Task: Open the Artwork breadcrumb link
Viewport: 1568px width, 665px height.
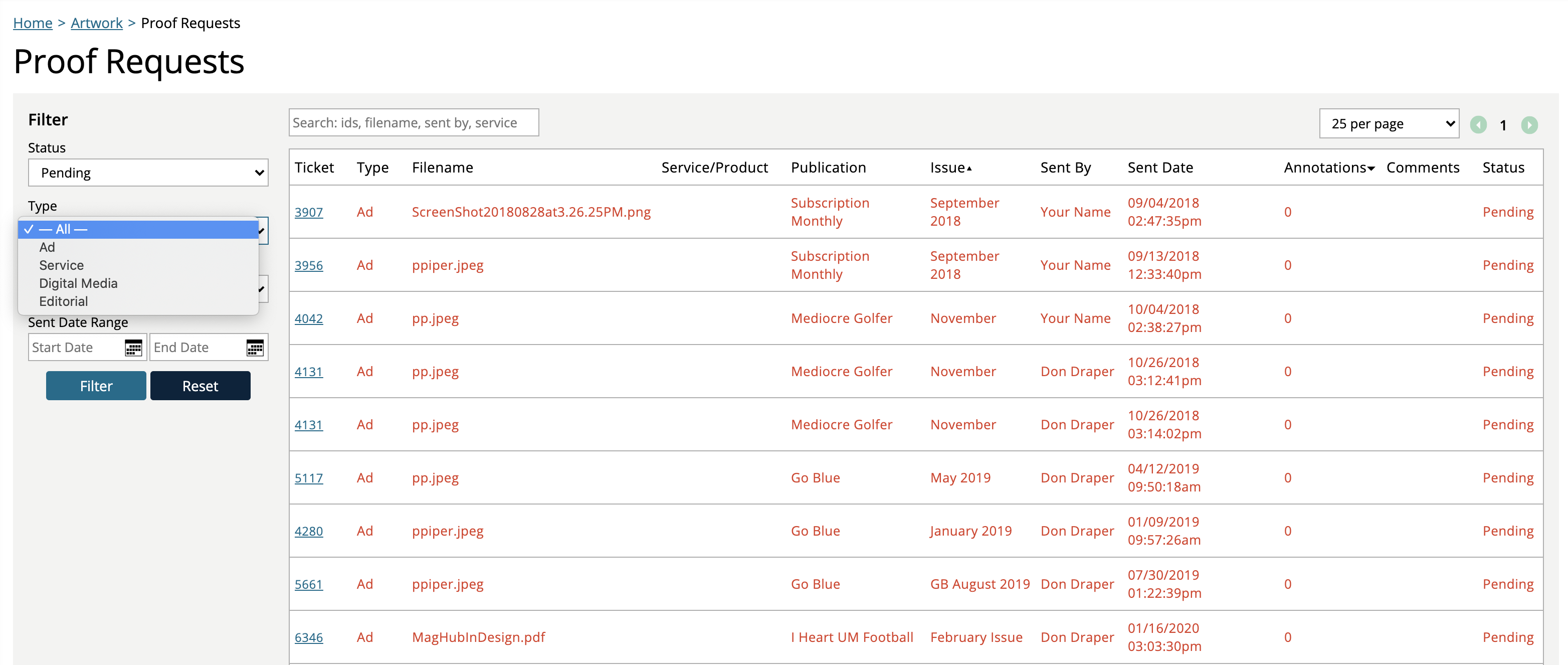Action: 97,23
